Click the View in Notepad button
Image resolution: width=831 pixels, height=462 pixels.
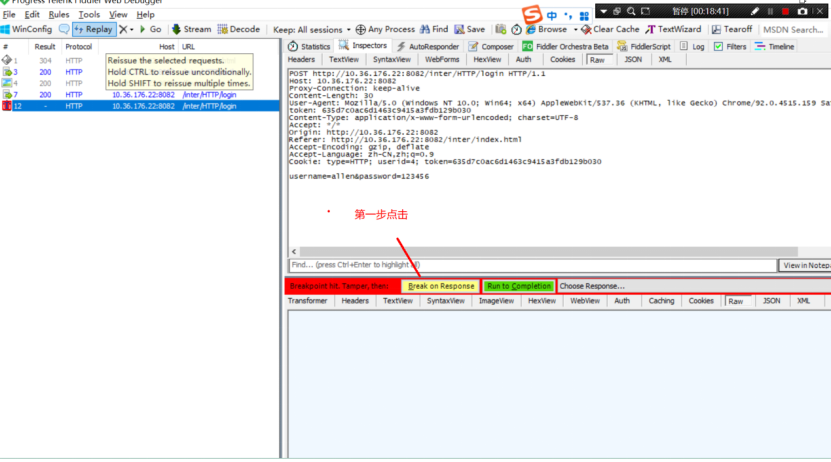coord(805,265)
